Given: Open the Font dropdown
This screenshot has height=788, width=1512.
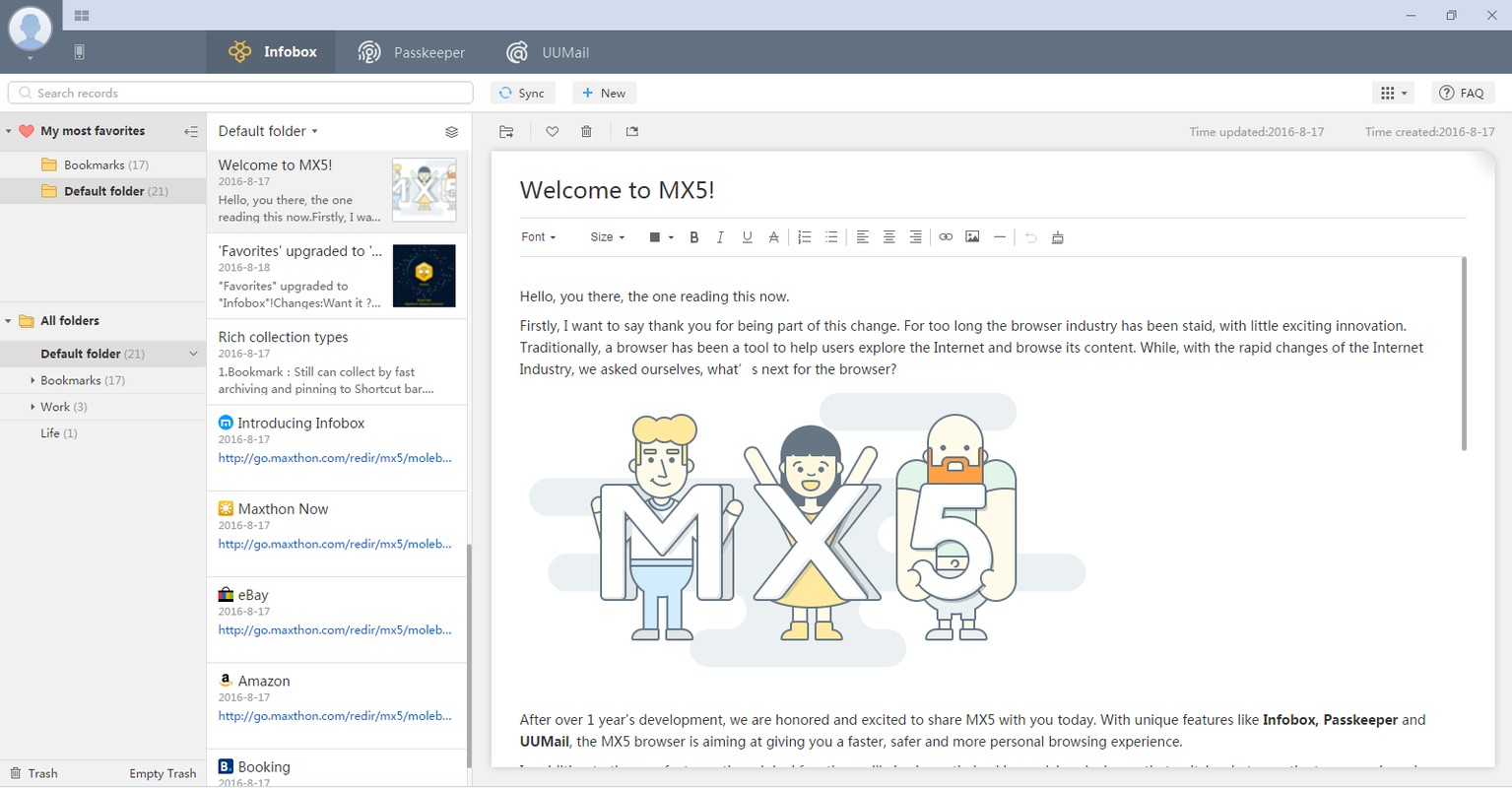Looking at the screenshot, I should coord(539,237).
